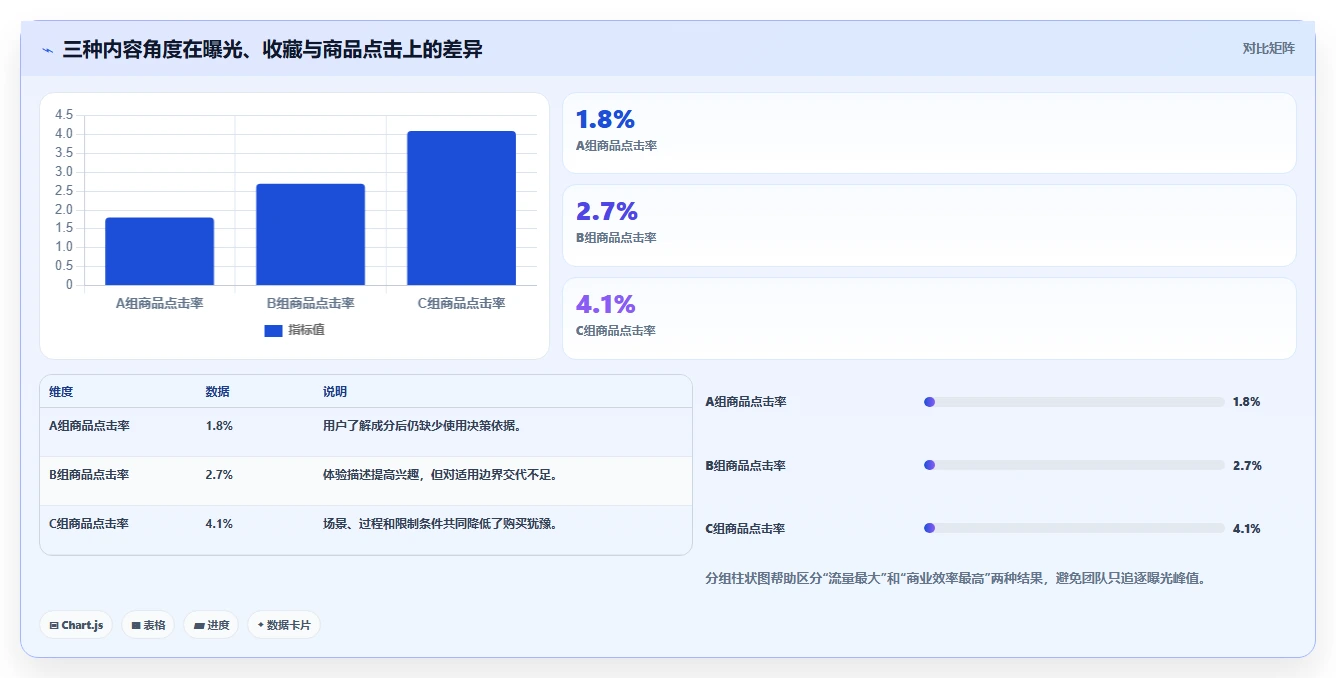Select table row cell C组商品点击率
The width and height of the screenshot is (1336, 678).
point(89,523)
